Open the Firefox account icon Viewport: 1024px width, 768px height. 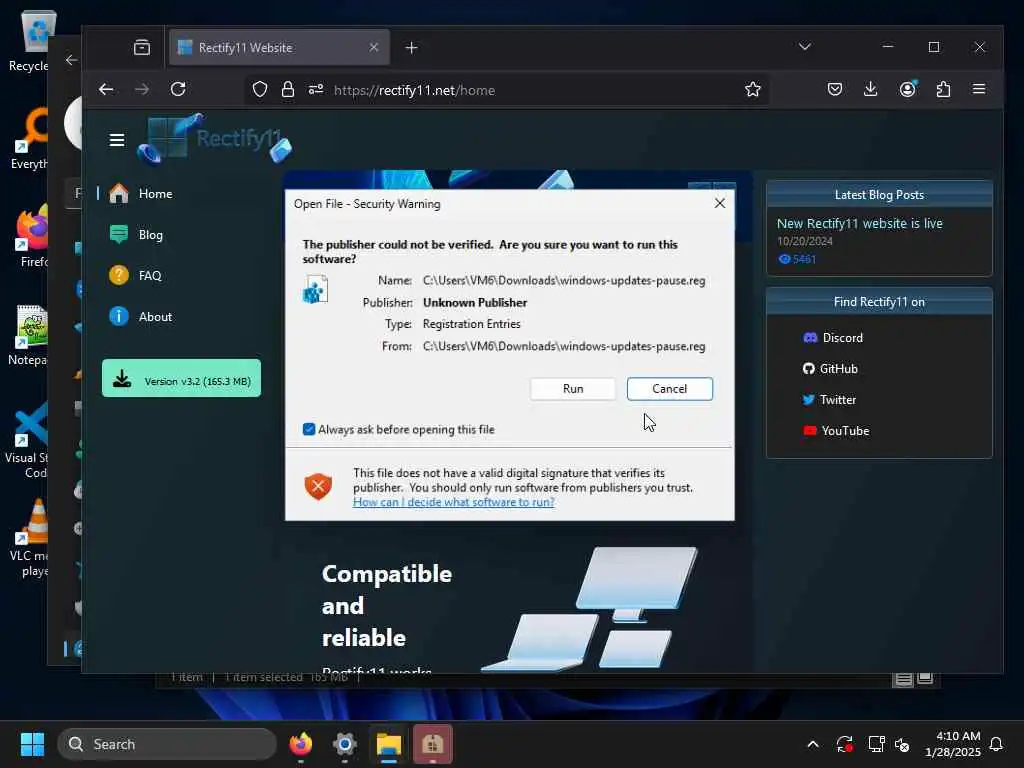(x=907, y=89)
